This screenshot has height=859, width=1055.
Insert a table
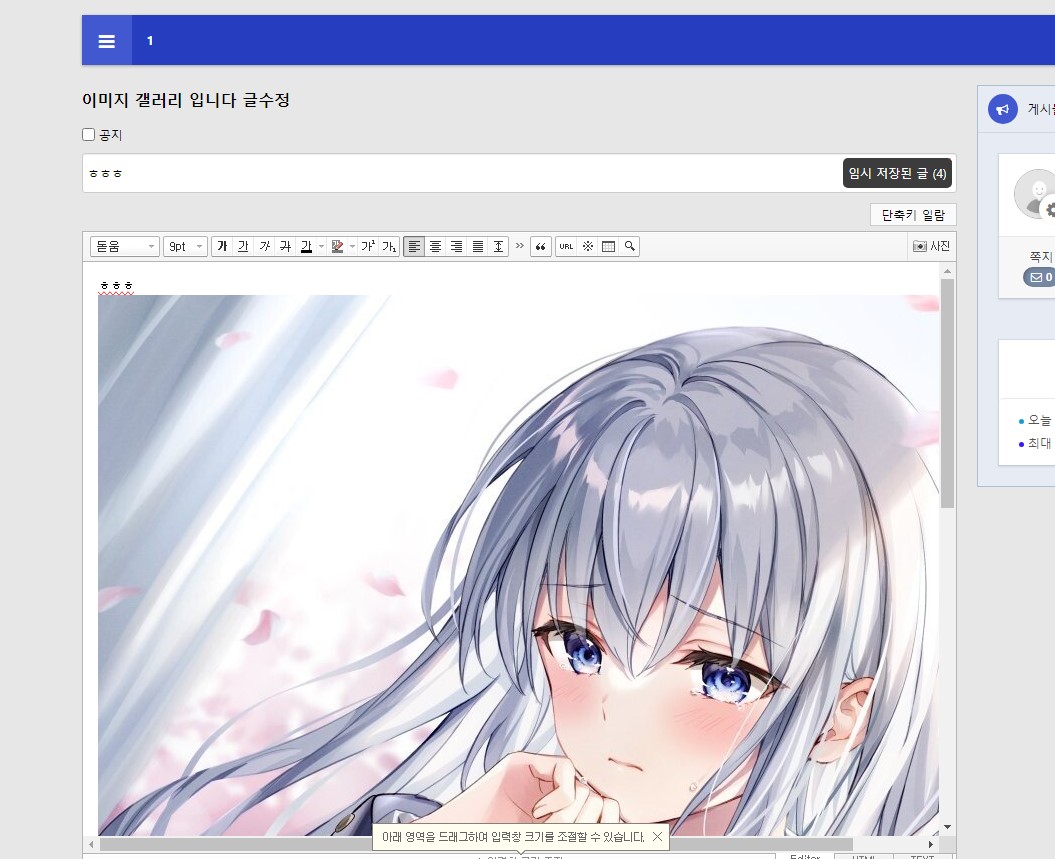(x=608, y=246)
